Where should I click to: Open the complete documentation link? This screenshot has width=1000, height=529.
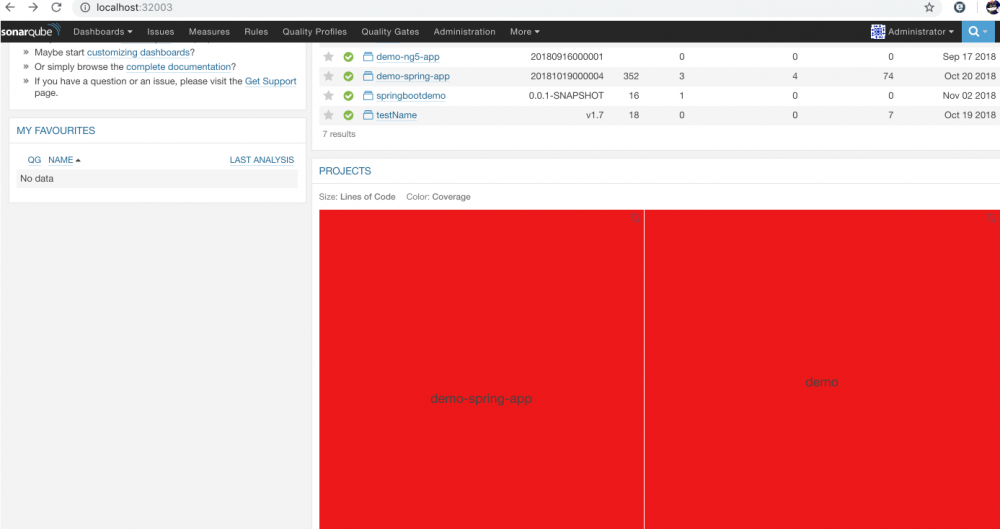pyautogui.click(x=179, y=66)
